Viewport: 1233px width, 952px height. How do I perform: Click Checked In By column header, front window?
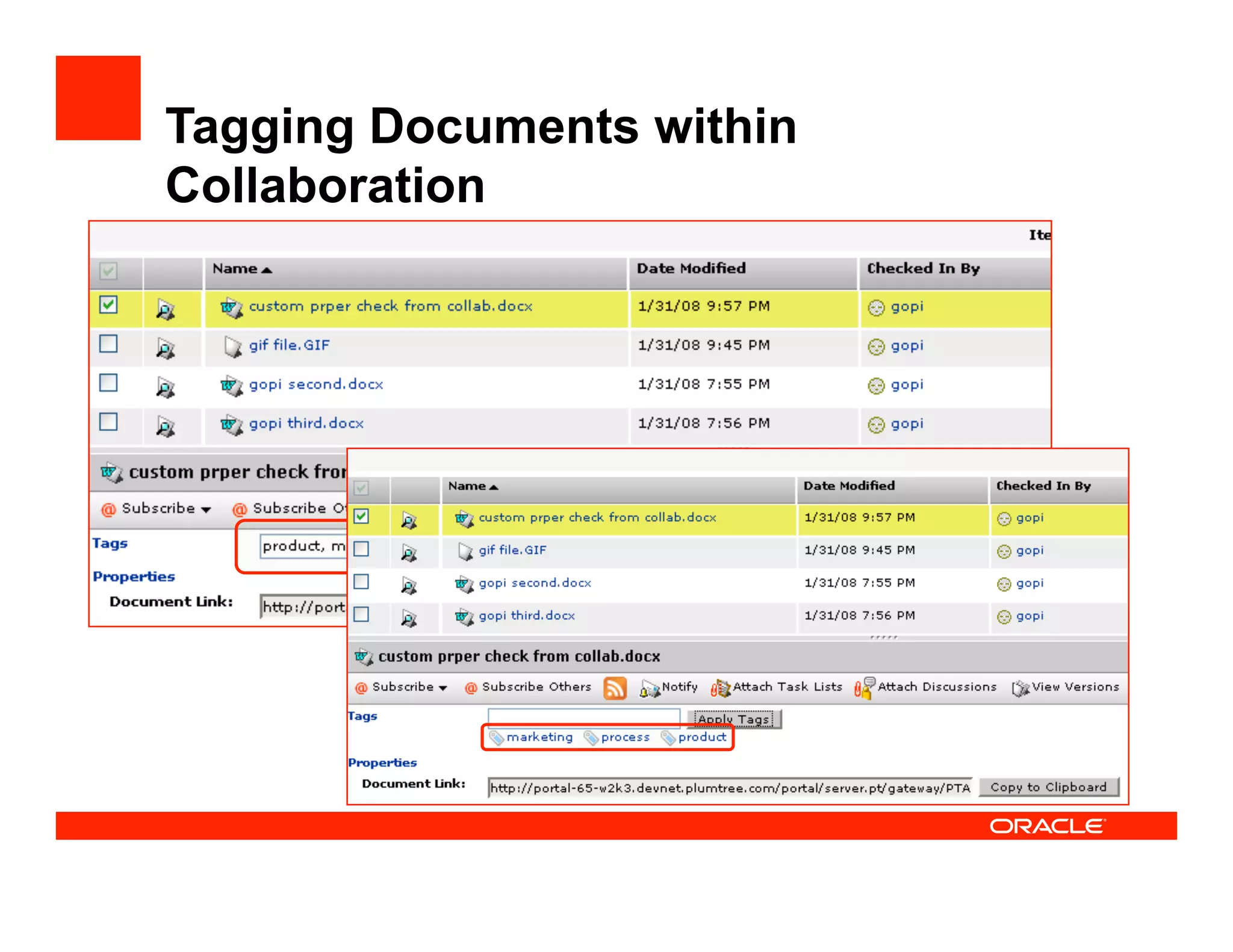point(1043,486)
